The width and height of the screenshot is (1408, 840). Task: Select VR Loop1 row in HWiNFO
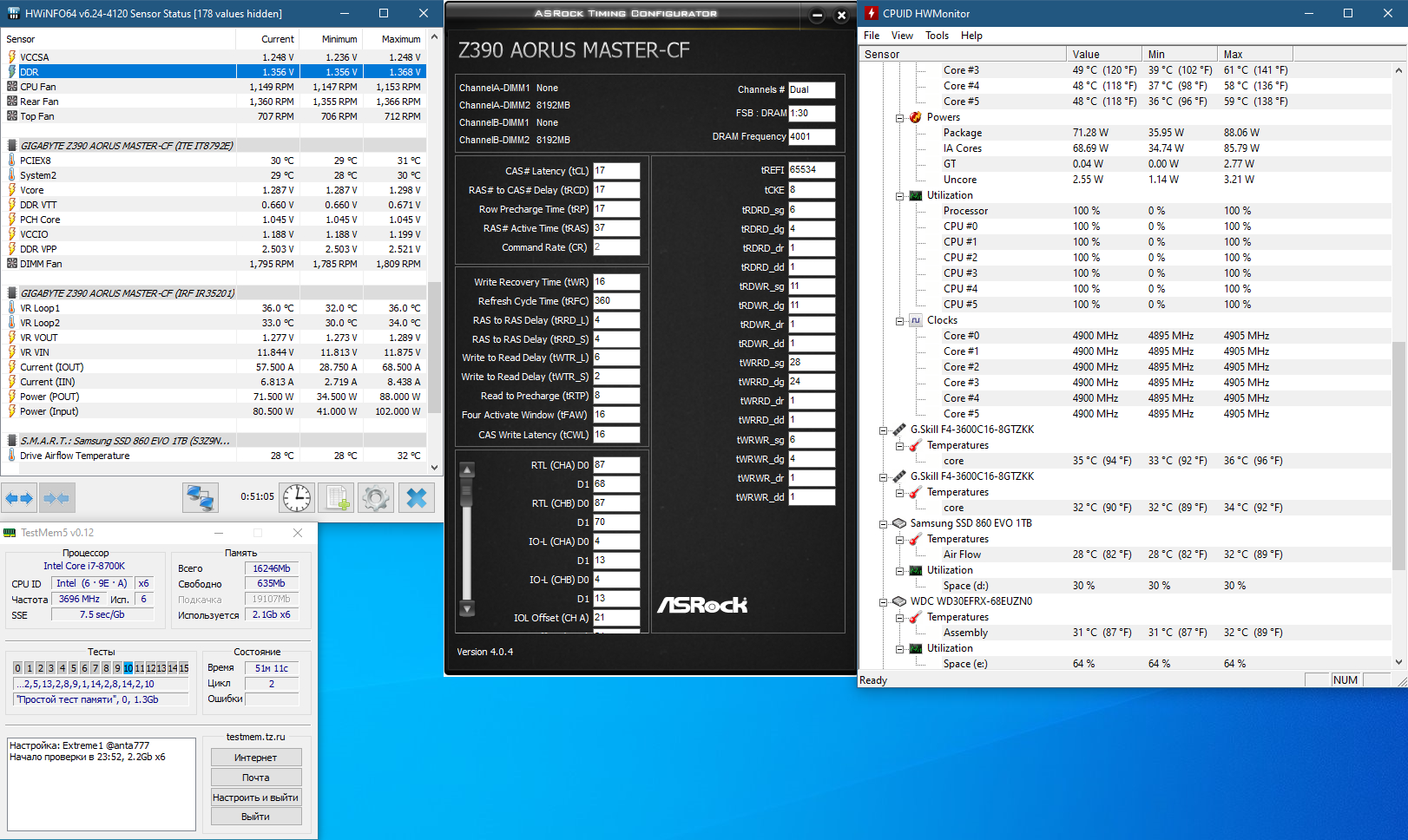(x=215, y=308)
